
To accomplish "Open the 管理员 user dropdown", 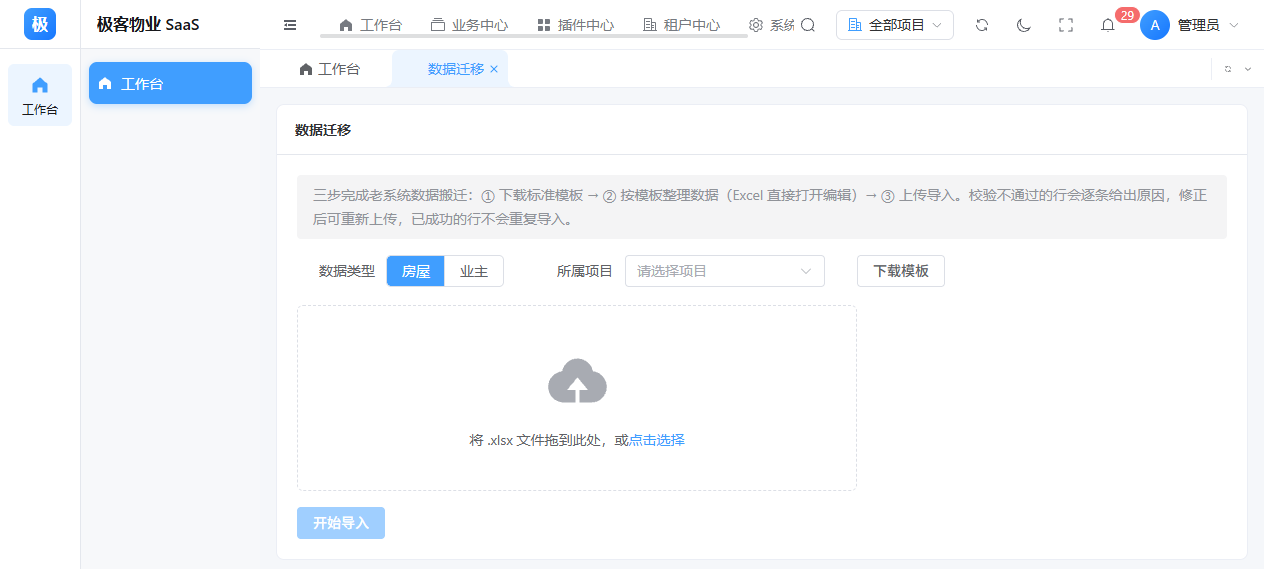I will point(1208,25).
